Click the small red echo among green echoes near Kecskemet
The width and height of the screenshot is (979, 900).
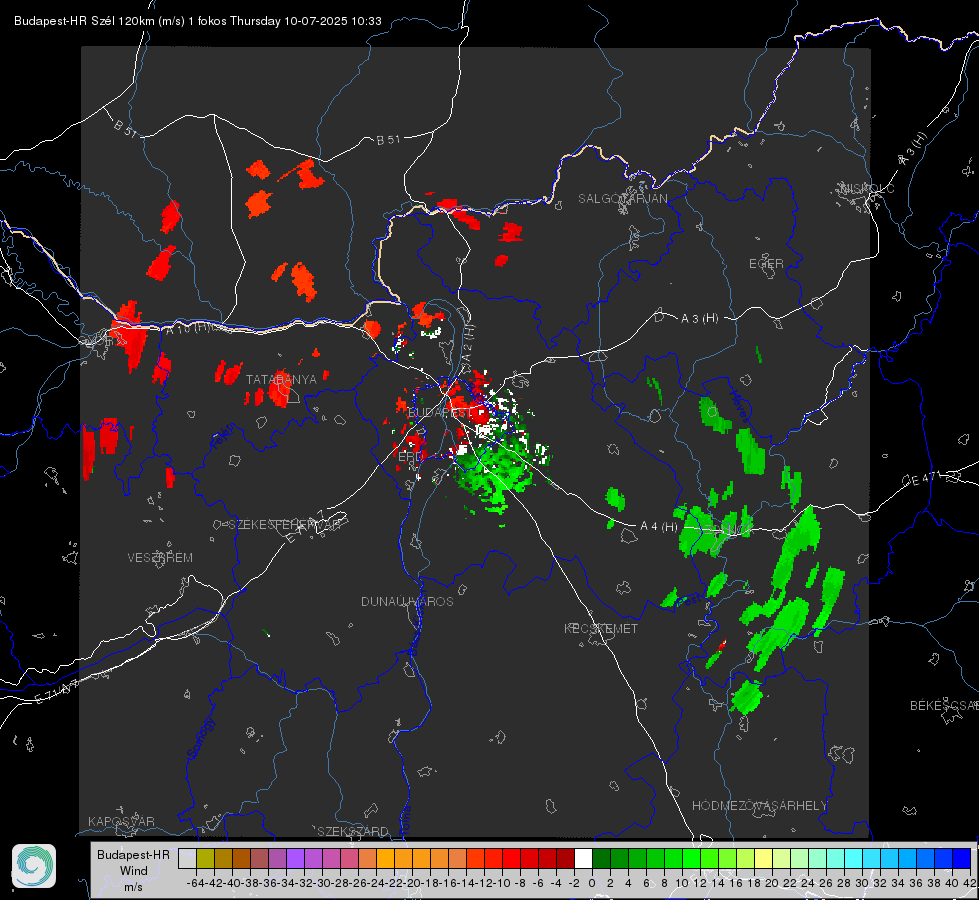tap(722, 645)
